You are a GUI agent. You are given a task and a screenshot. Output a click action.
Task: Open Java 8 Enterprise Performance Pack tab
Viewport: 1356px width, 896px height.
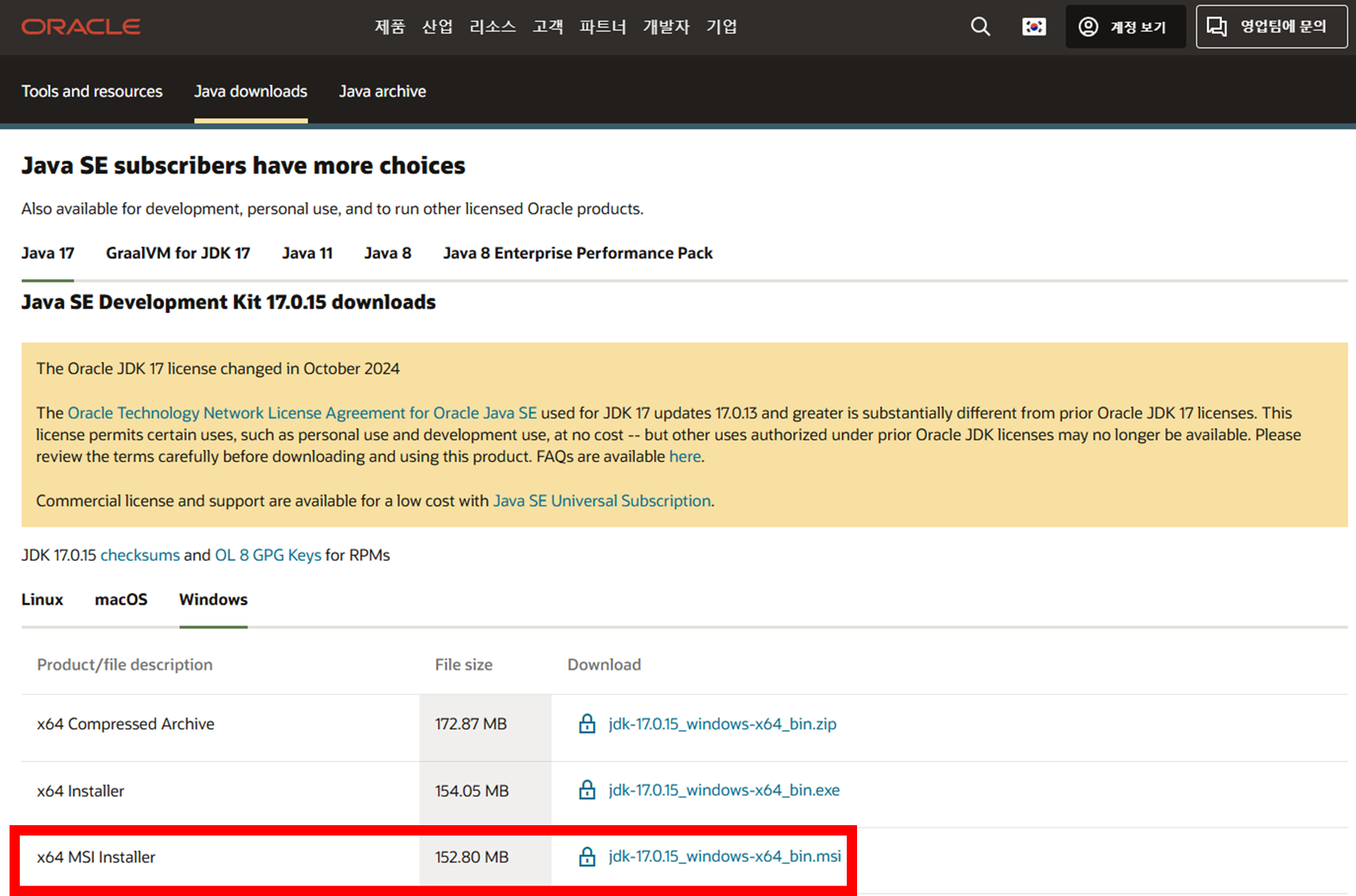[578, 253]
